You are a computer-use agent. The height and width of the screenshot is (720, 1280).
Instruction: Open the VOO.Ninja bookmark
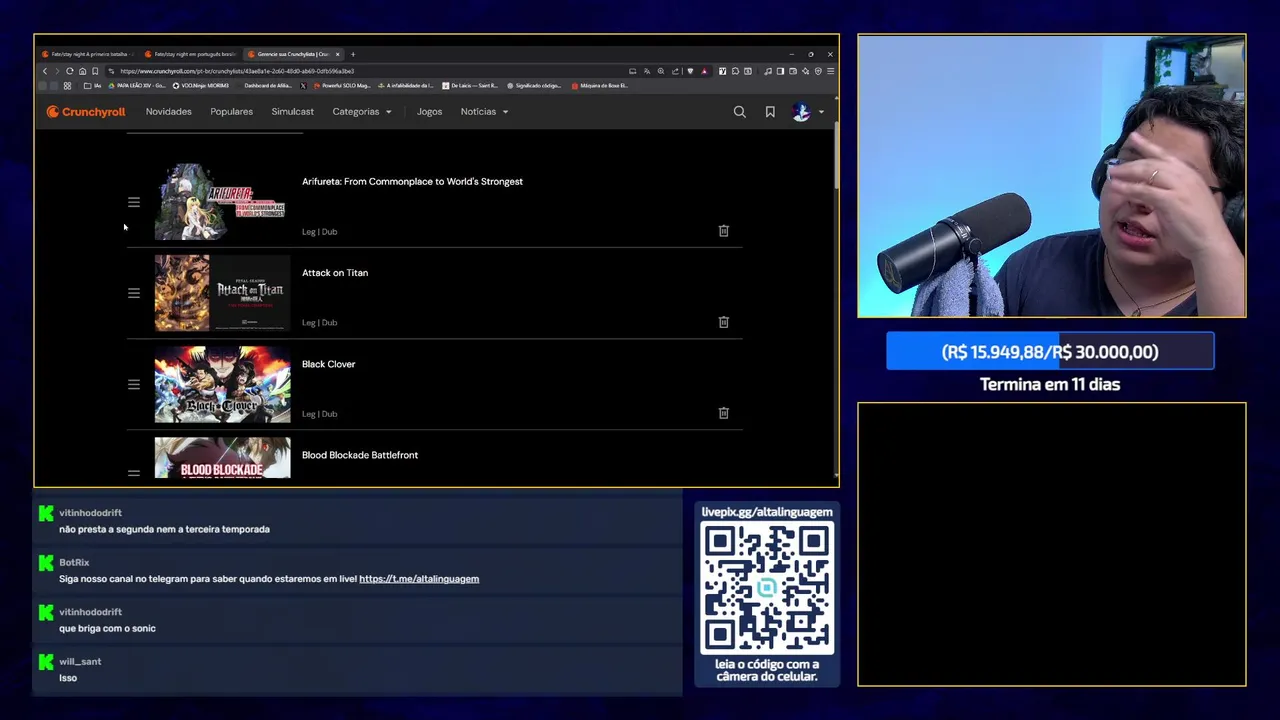point(201,86)
